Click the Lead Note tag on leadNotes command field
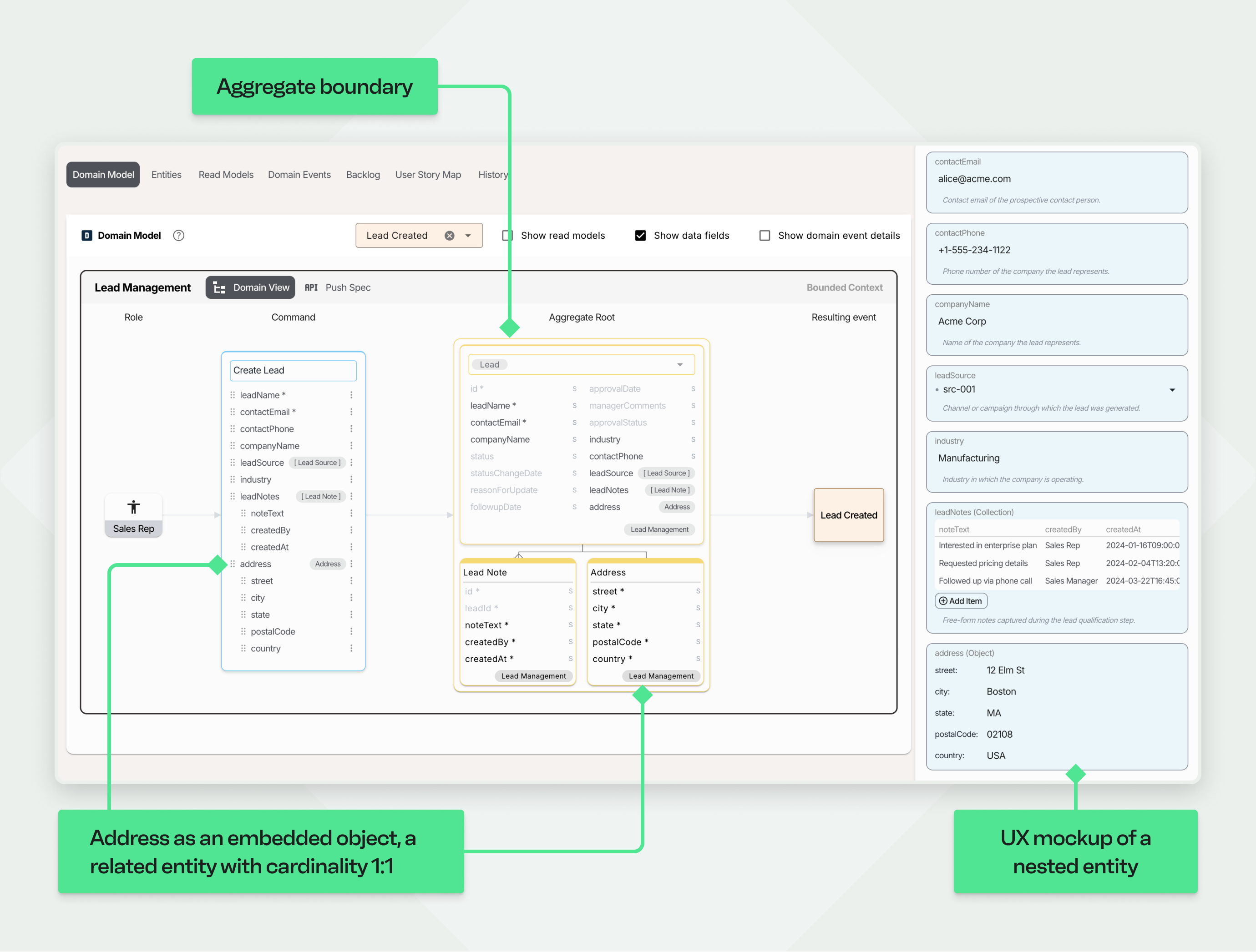The width and height of the screenshot is (1256, 952). [x=321, y=497]
